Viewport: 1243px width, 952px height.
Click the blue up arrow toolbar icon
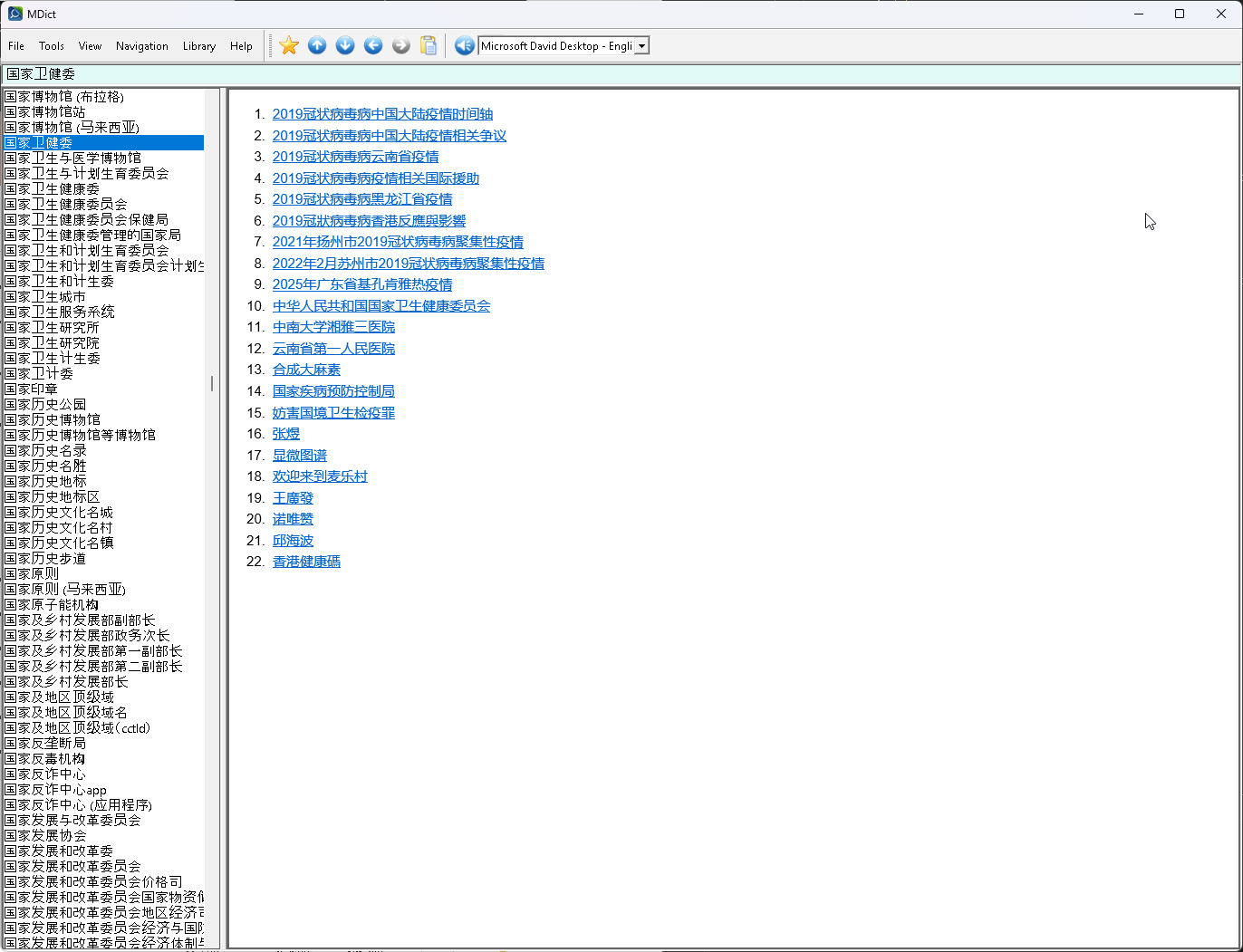pos(317,45)
